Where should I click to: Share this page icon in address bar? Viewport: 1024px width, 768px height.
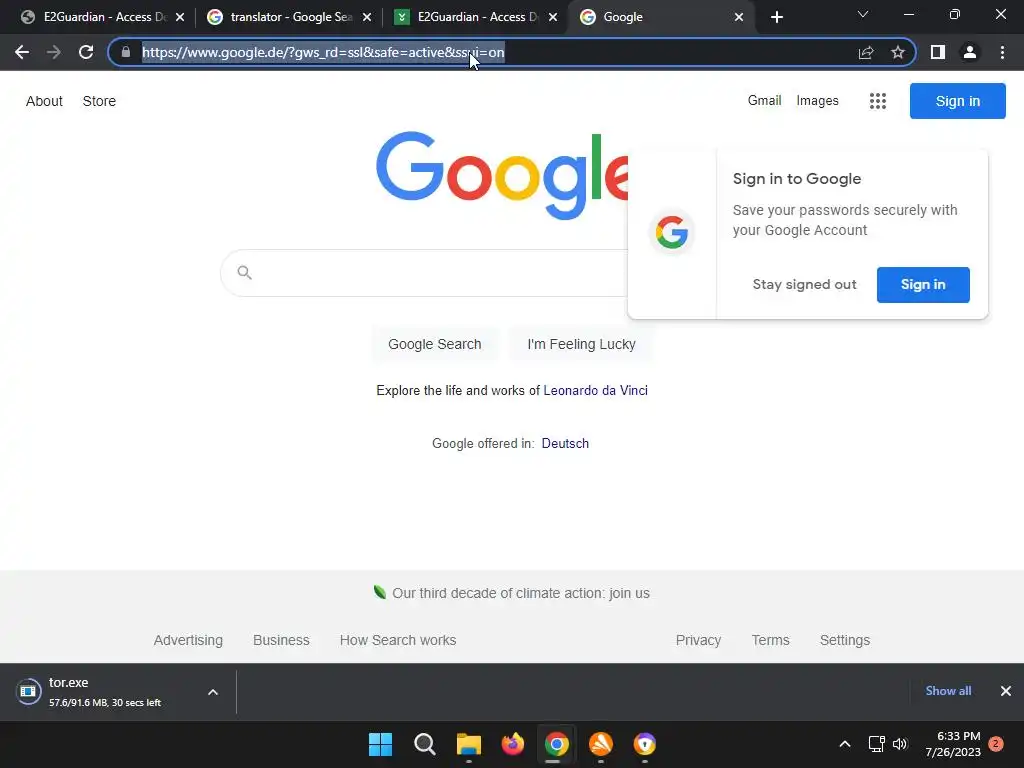(x=866, y=52)
